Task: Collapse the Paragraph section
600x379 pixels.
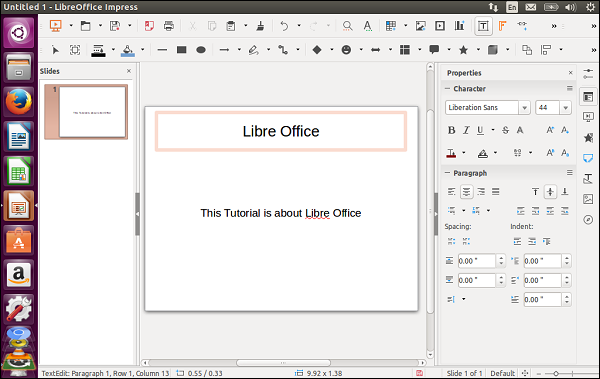Action: (447, 173)
